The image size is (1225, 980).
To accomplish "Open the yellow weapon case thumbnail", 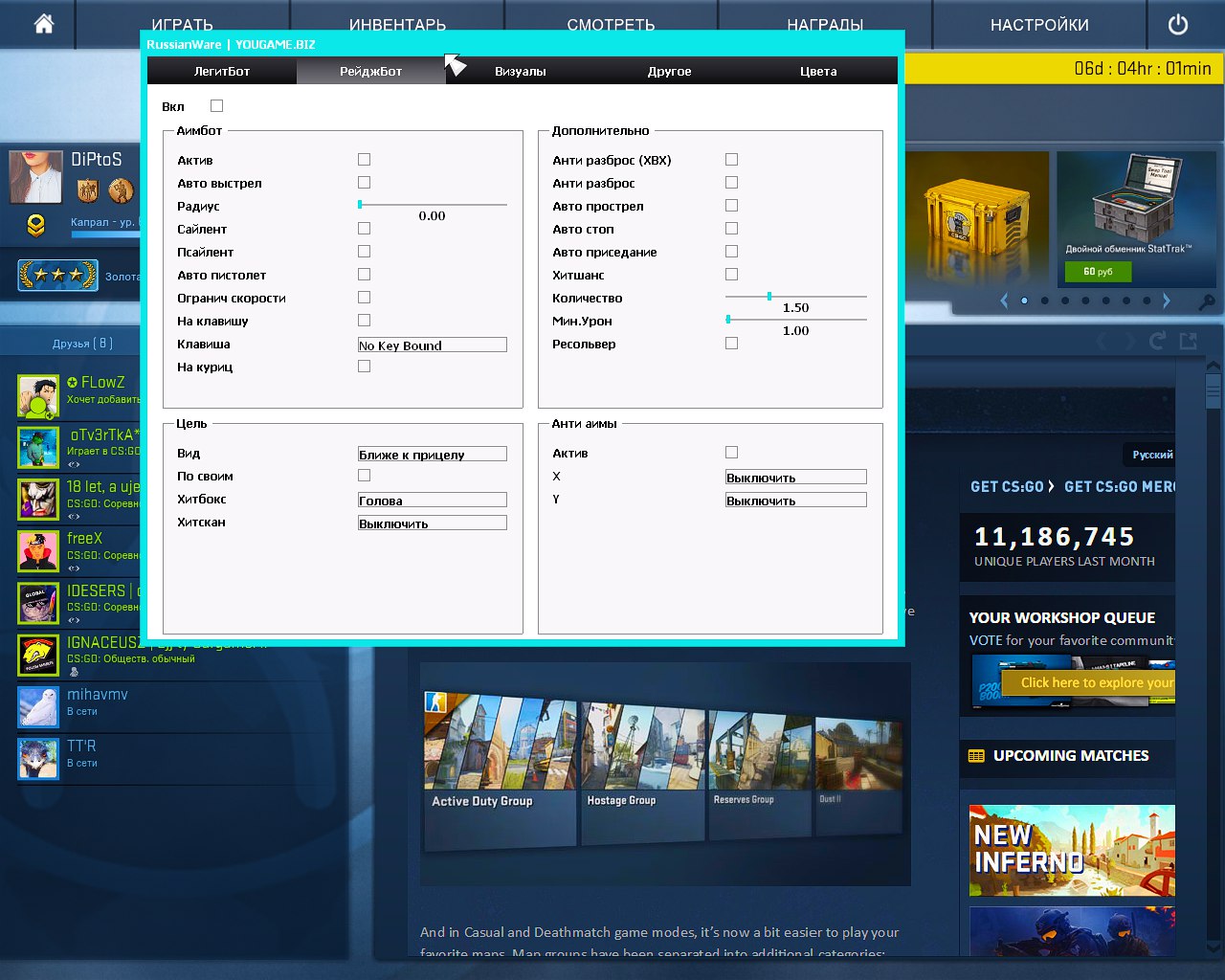I will tap(977, 219).
